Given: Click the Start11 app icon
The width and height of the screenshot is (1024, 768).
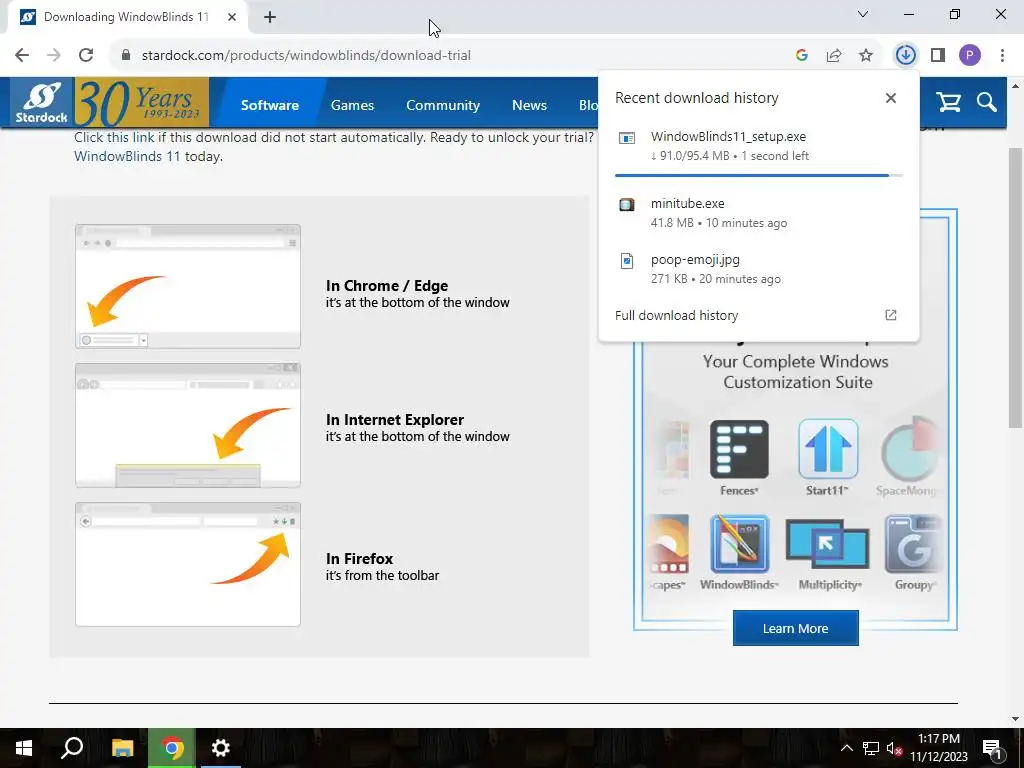Looking at the screenshot, I should [x=827, y=450].
